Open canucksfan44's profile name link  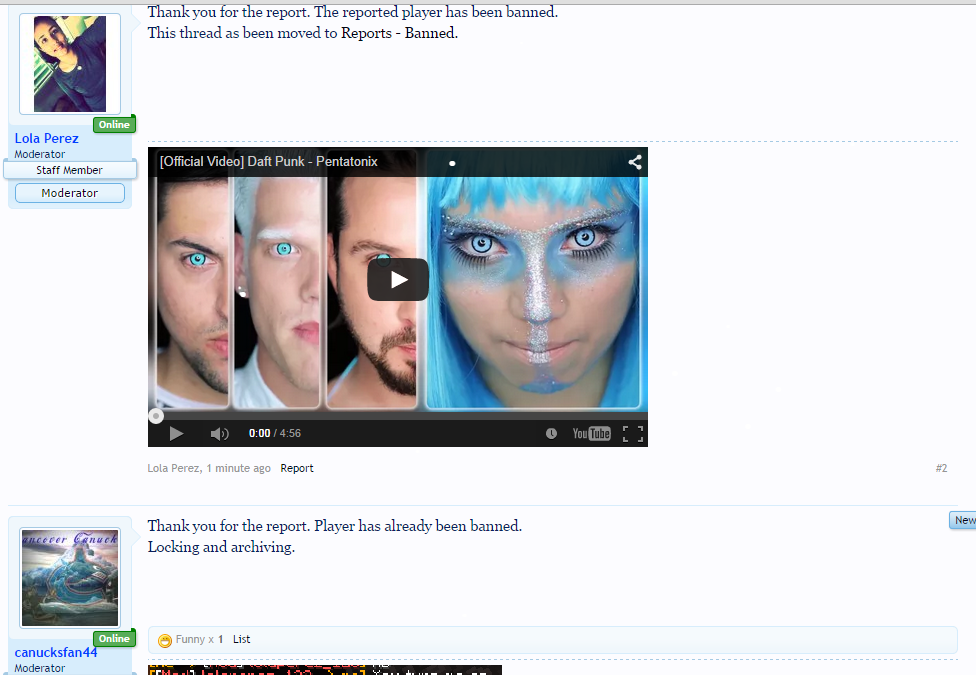[56, 652]
